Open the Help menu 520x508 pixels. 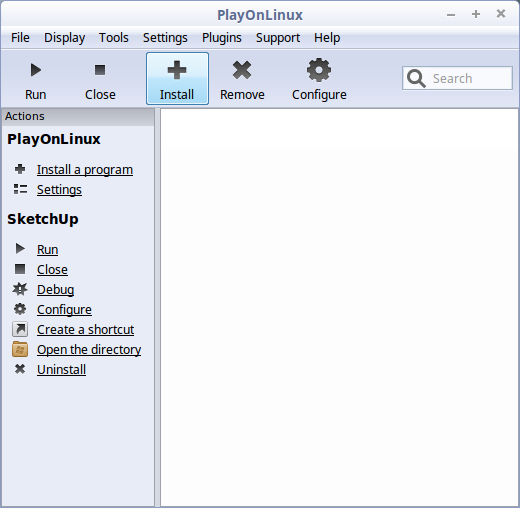[x=327, y=38]
